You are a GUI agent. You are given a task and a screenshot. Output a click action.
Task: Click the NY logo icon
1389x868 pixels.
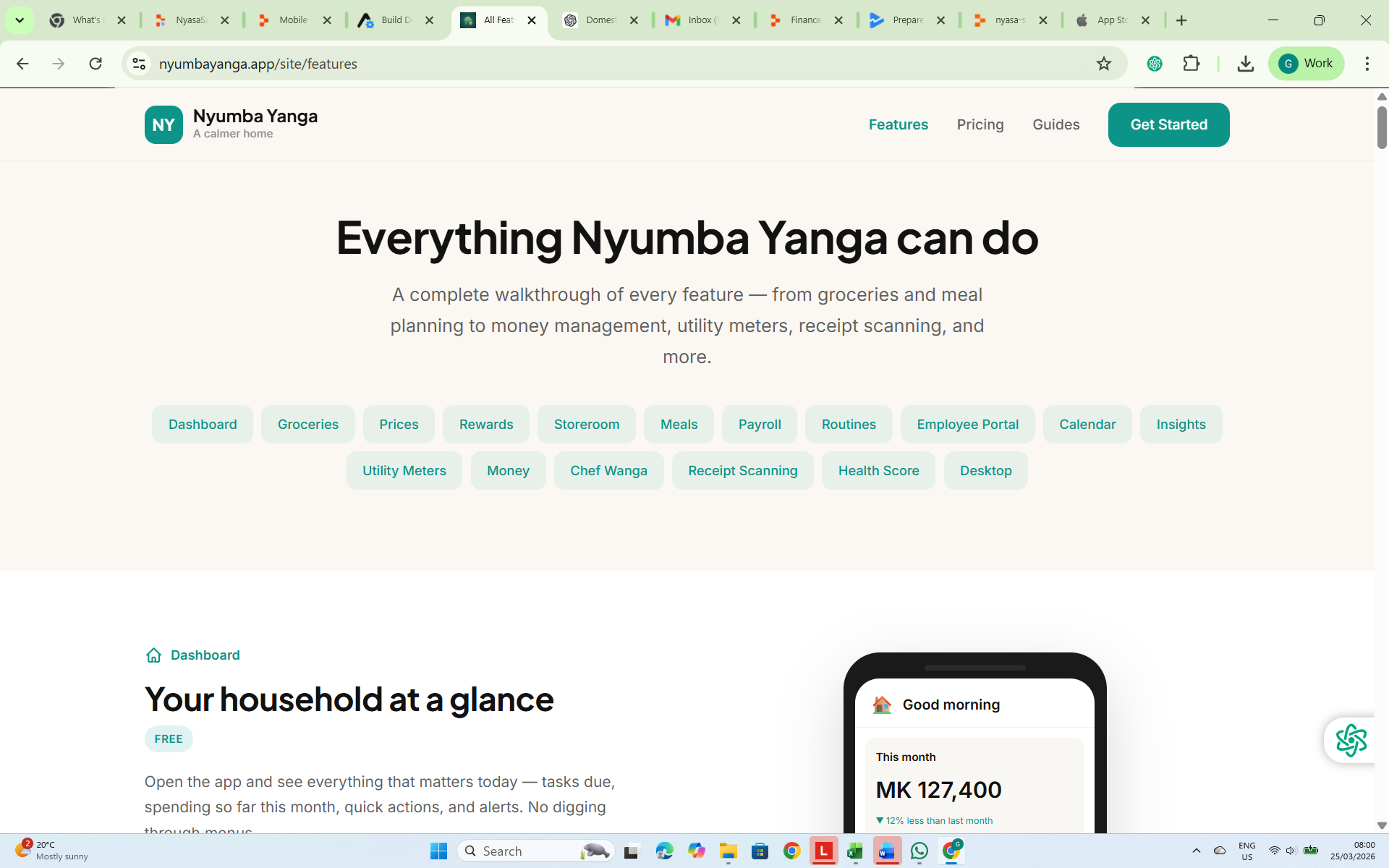tap(163, 124)
